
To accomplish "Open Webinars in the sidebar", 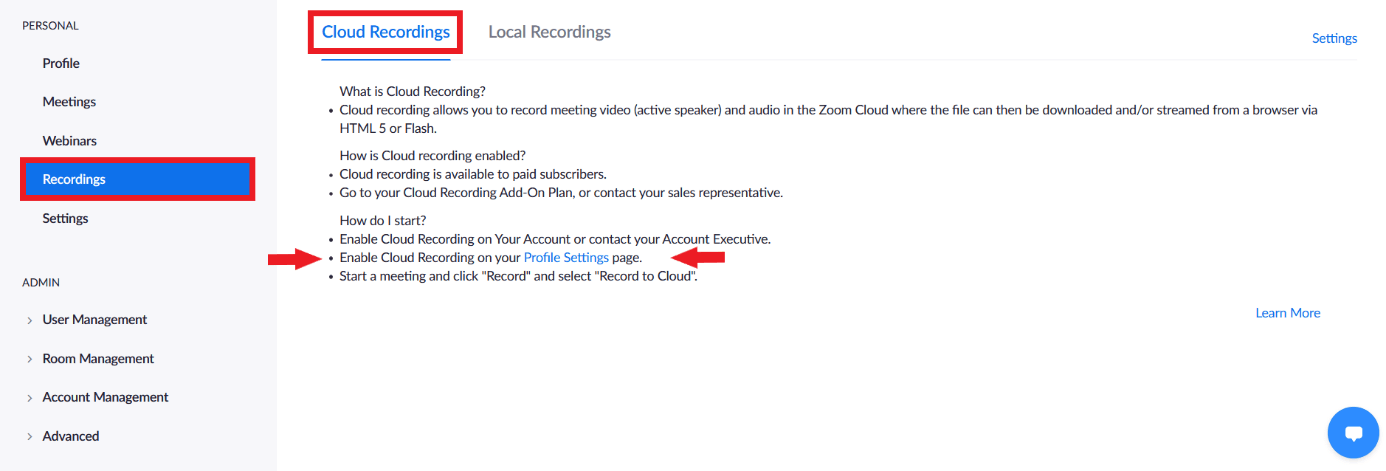I will (69, 141).
